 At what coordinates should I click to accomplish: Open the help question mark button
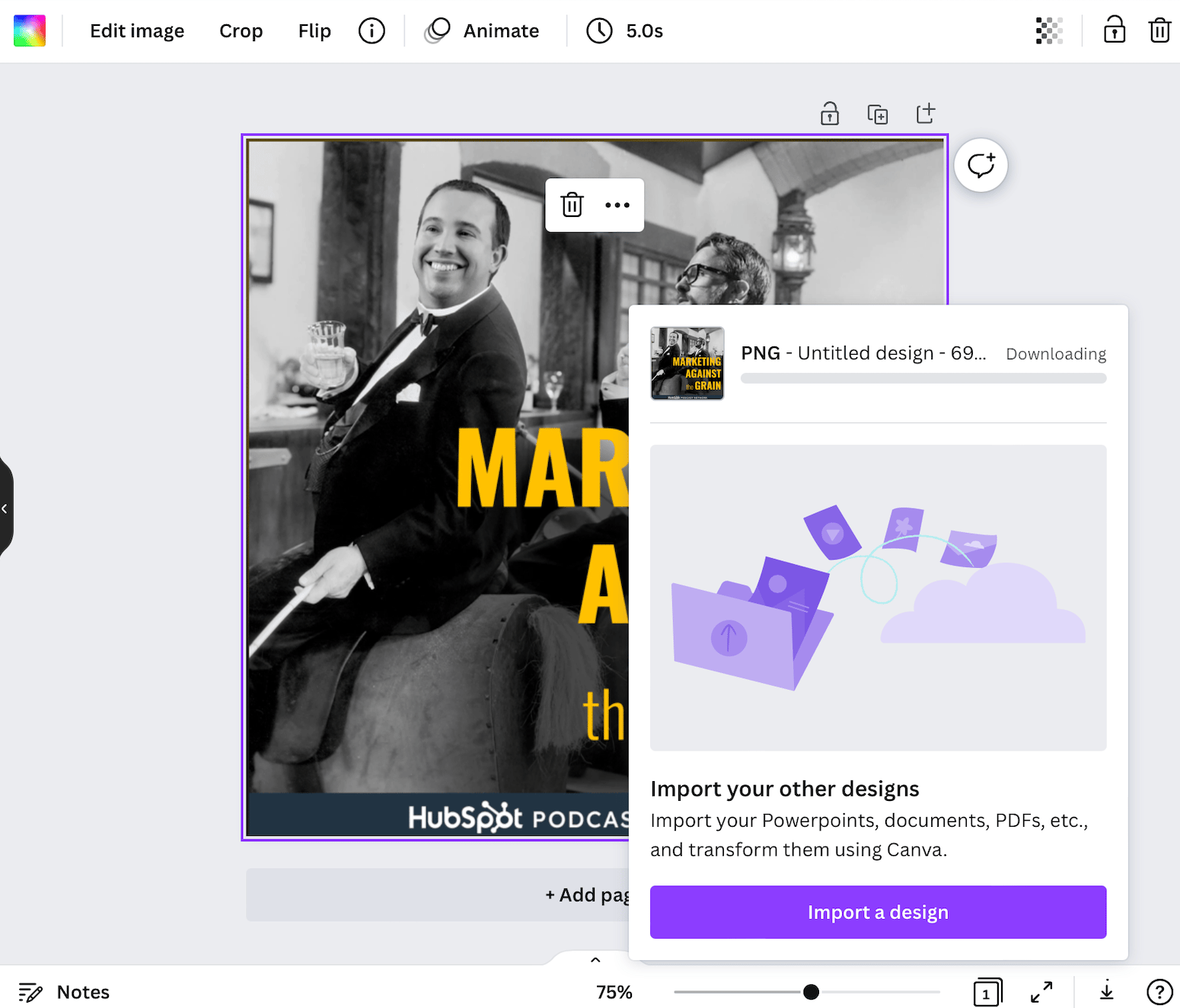1159,992
